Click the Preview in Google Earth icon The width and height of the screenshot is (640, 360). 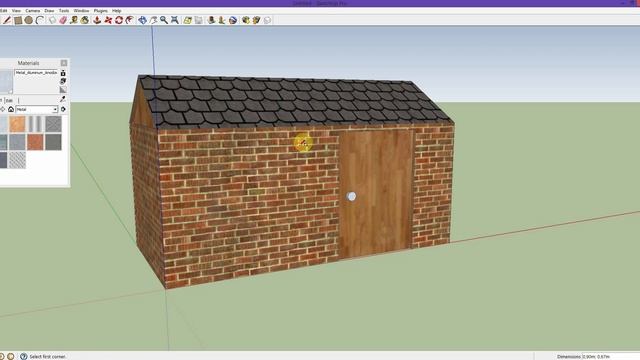pos(233,20)
